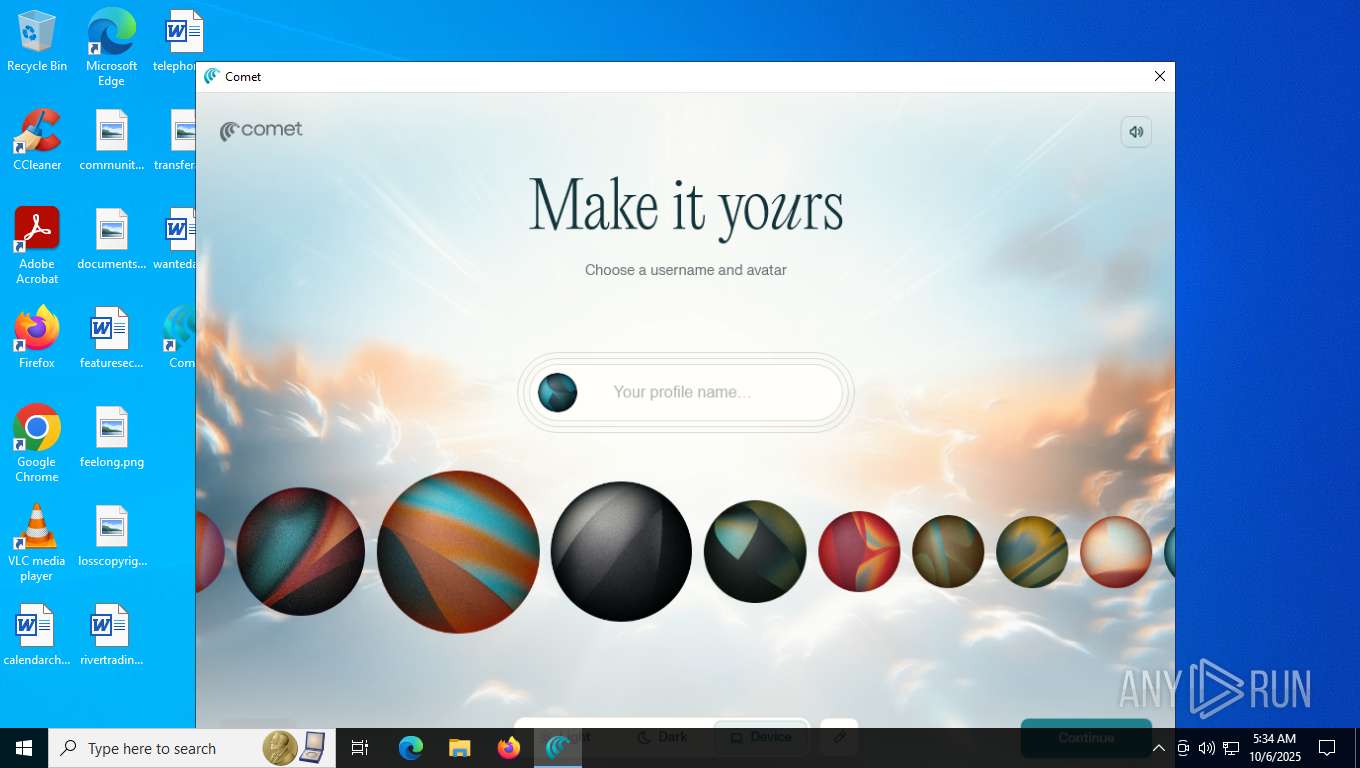Click the comet logo in the window header
Image resolution: width=1360 pixels, height=768 pixels.
click(261, 130)
